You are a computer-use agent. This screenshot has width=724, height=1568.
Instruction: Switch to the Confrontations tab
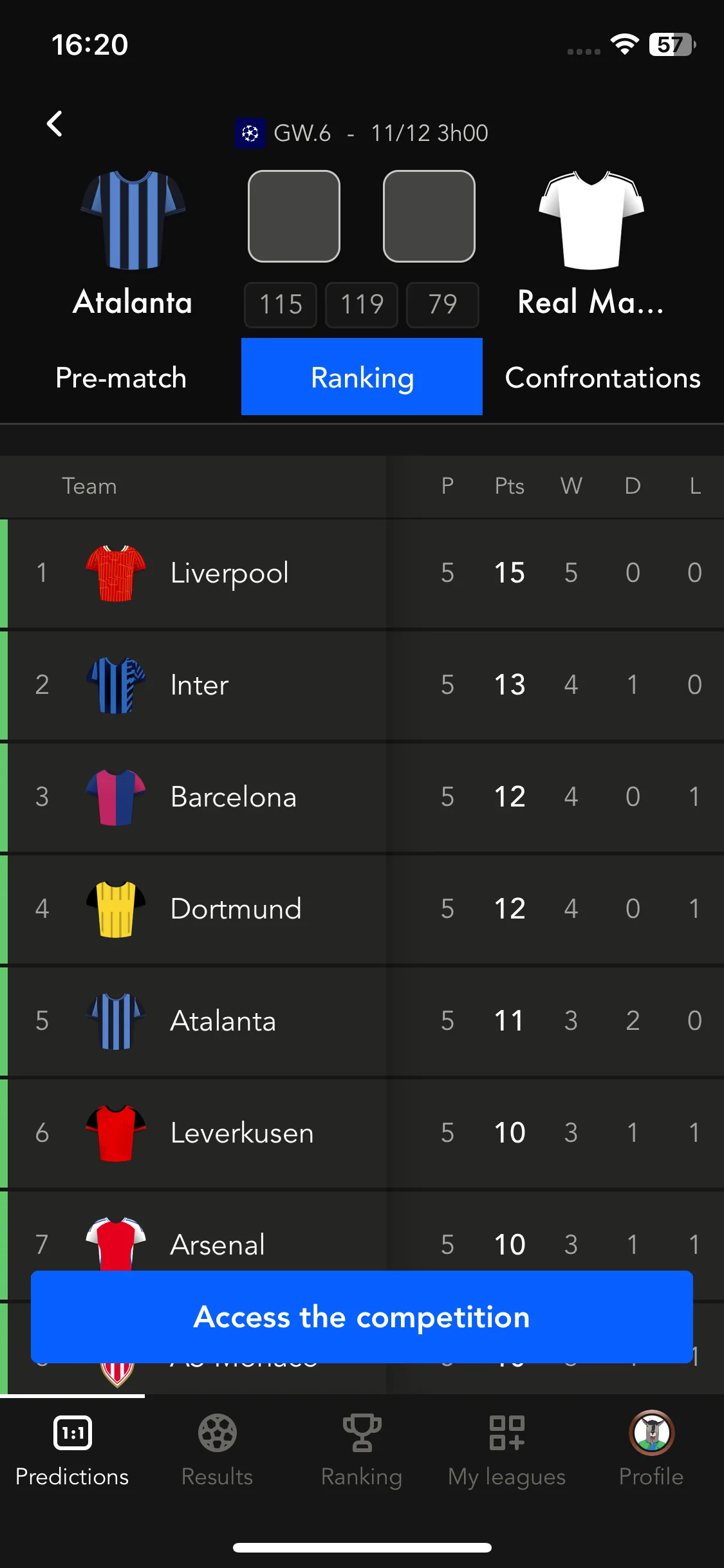(603, 377)
